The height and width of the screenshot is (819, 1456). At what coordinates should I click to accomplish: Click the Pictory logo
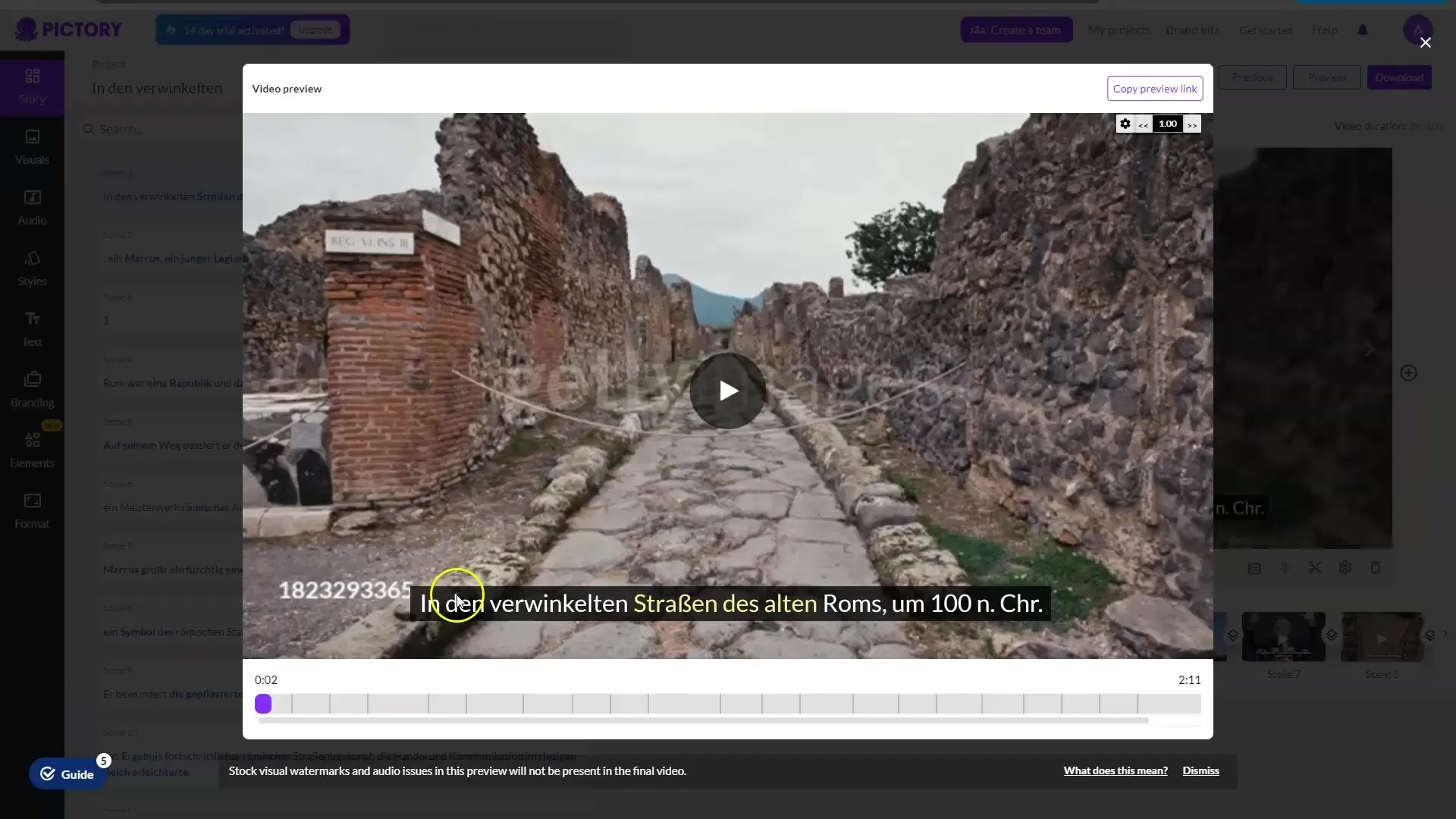(x=68, y=30)
